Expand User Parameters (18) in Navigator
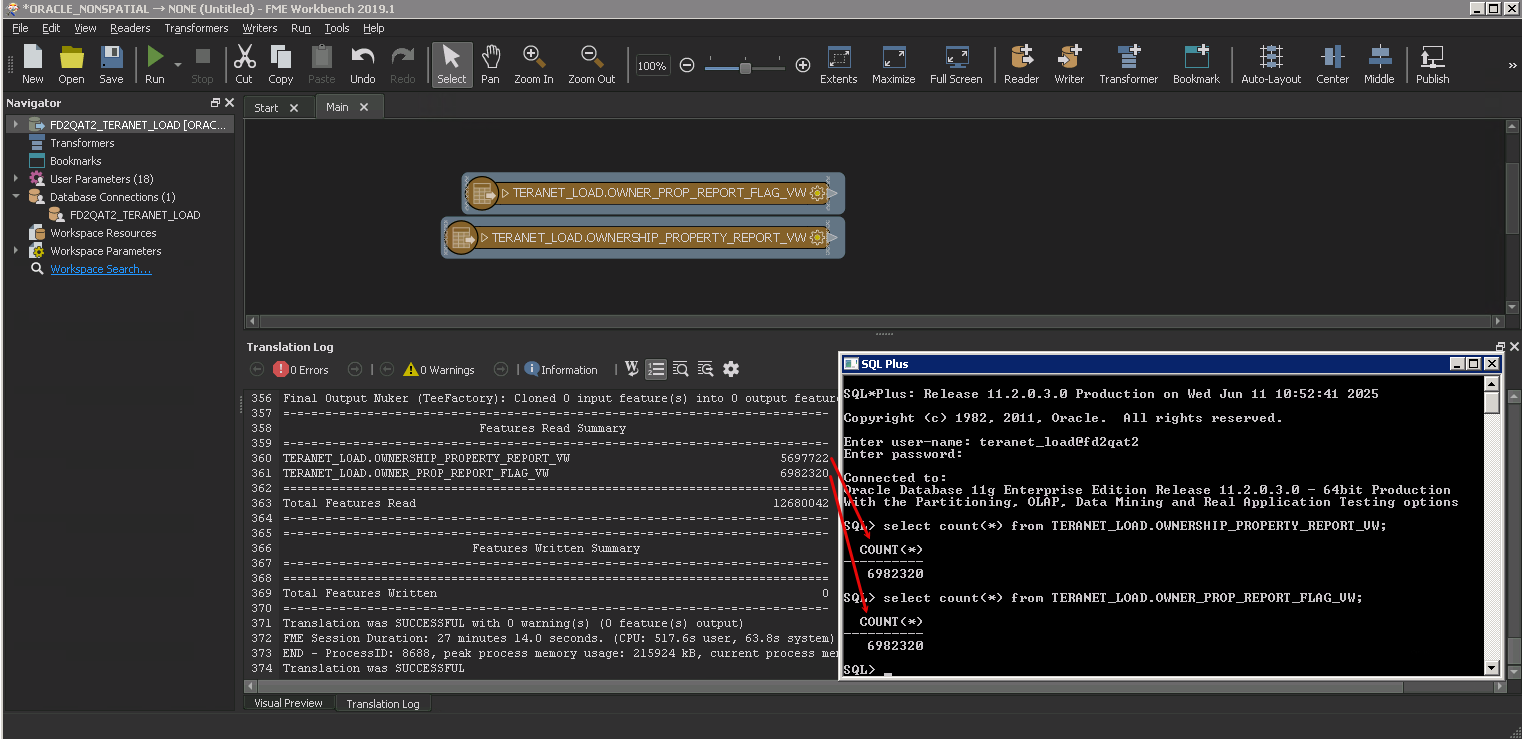 click(x=15, y=179)
